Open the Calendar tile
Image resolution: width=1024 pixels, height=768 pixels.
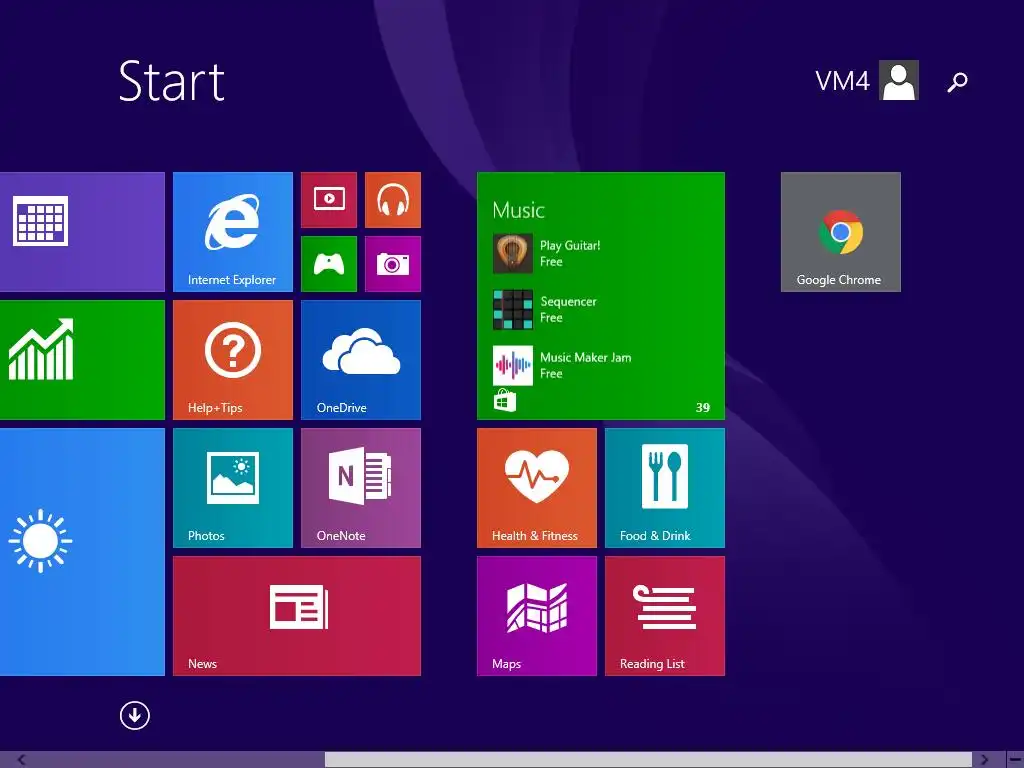tap(82, 232)
